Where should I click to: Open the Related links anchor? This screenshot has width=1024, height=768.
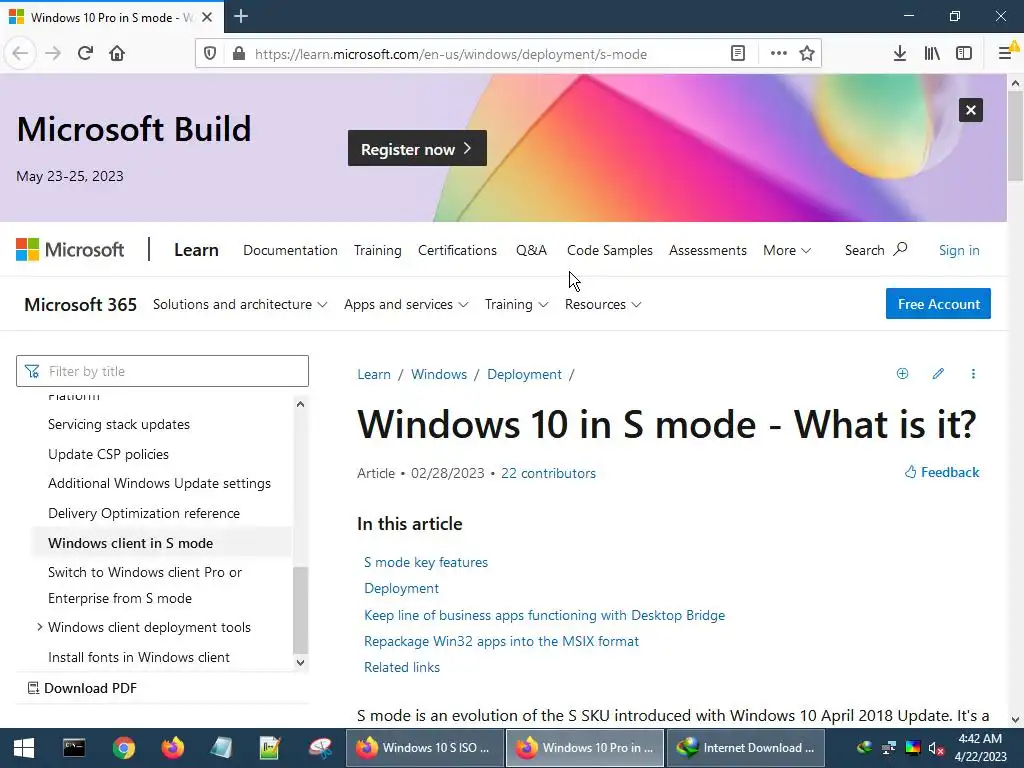point(402,667)
